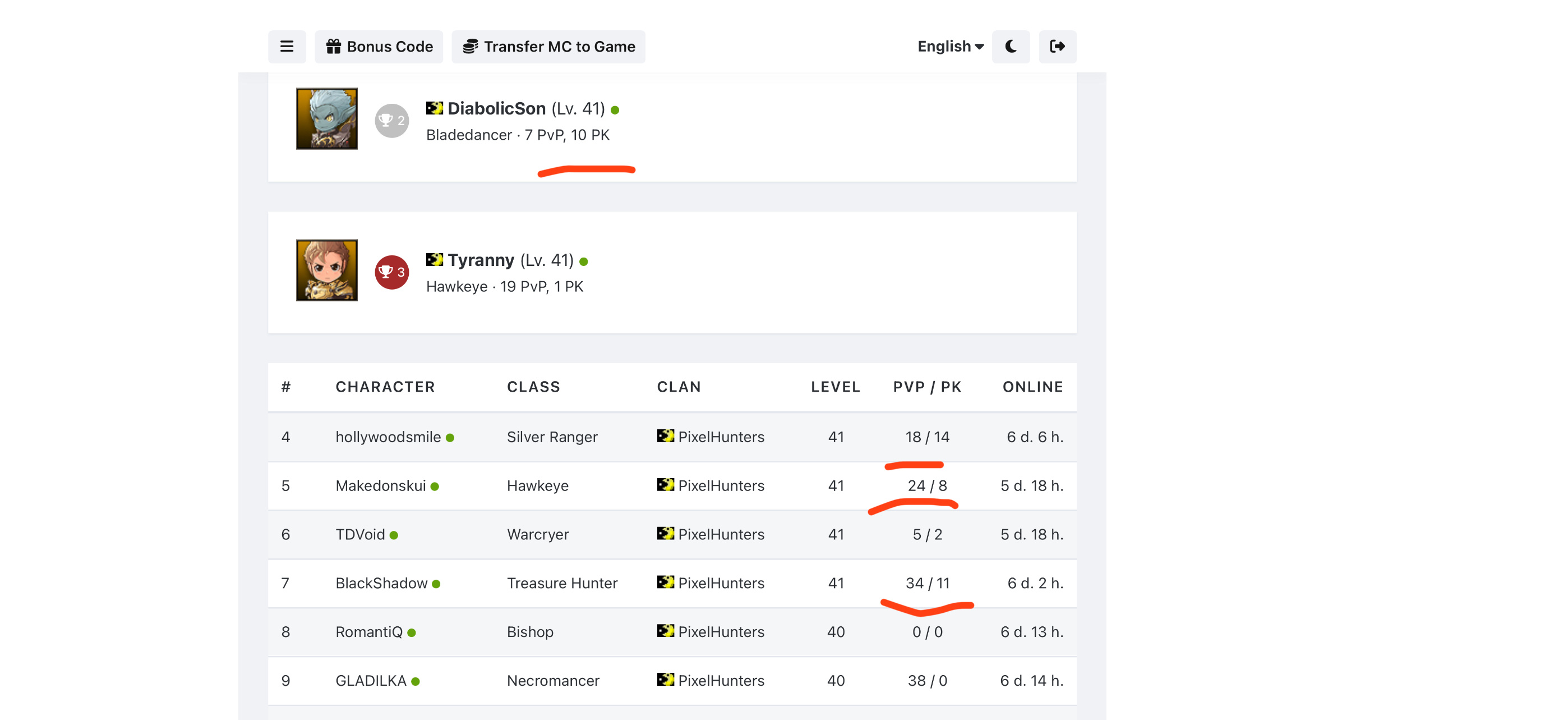
Task: Sort by ONLINE column header
Action: pyautogui.click(x=1032, y=387)
